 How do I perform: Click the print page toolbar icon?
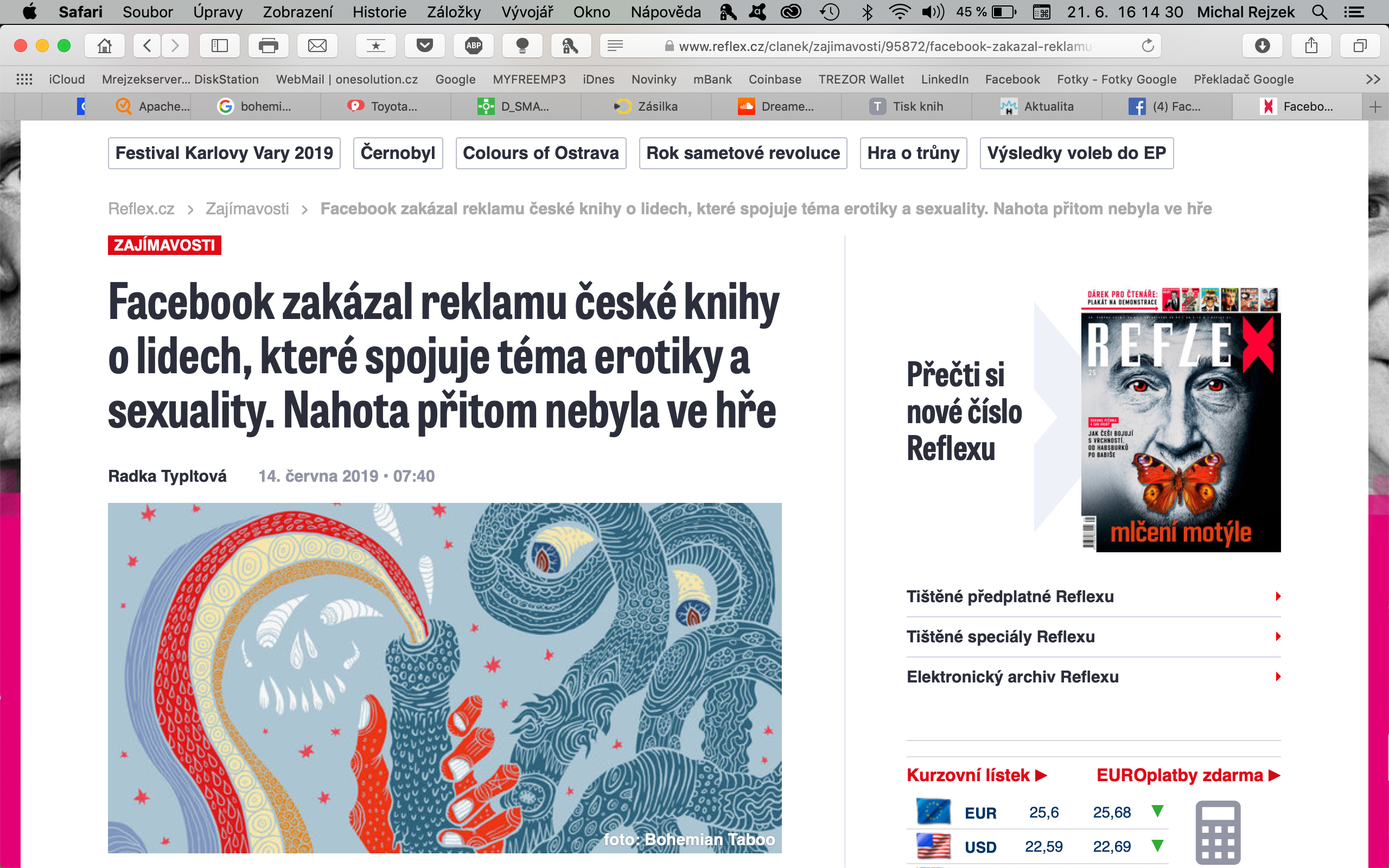click(268, 46)
